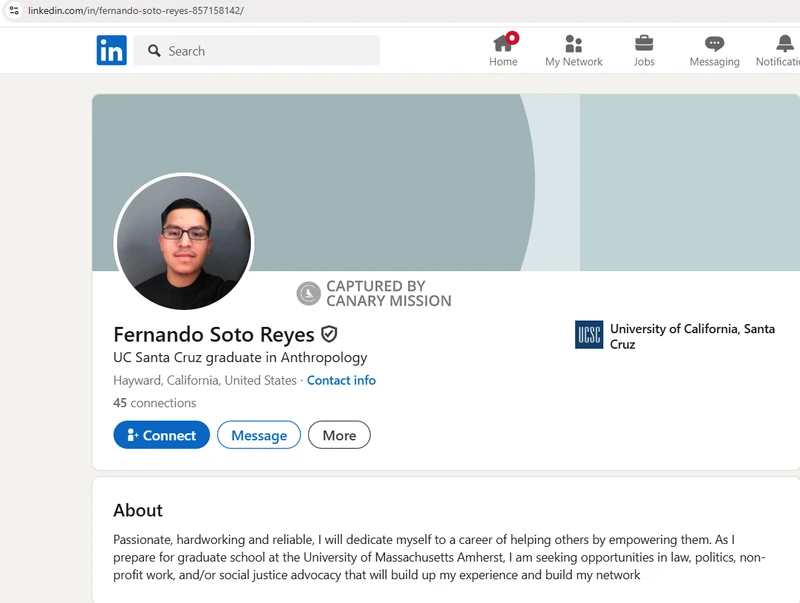
Task: Click the Connect button
Action: point(161,435)
